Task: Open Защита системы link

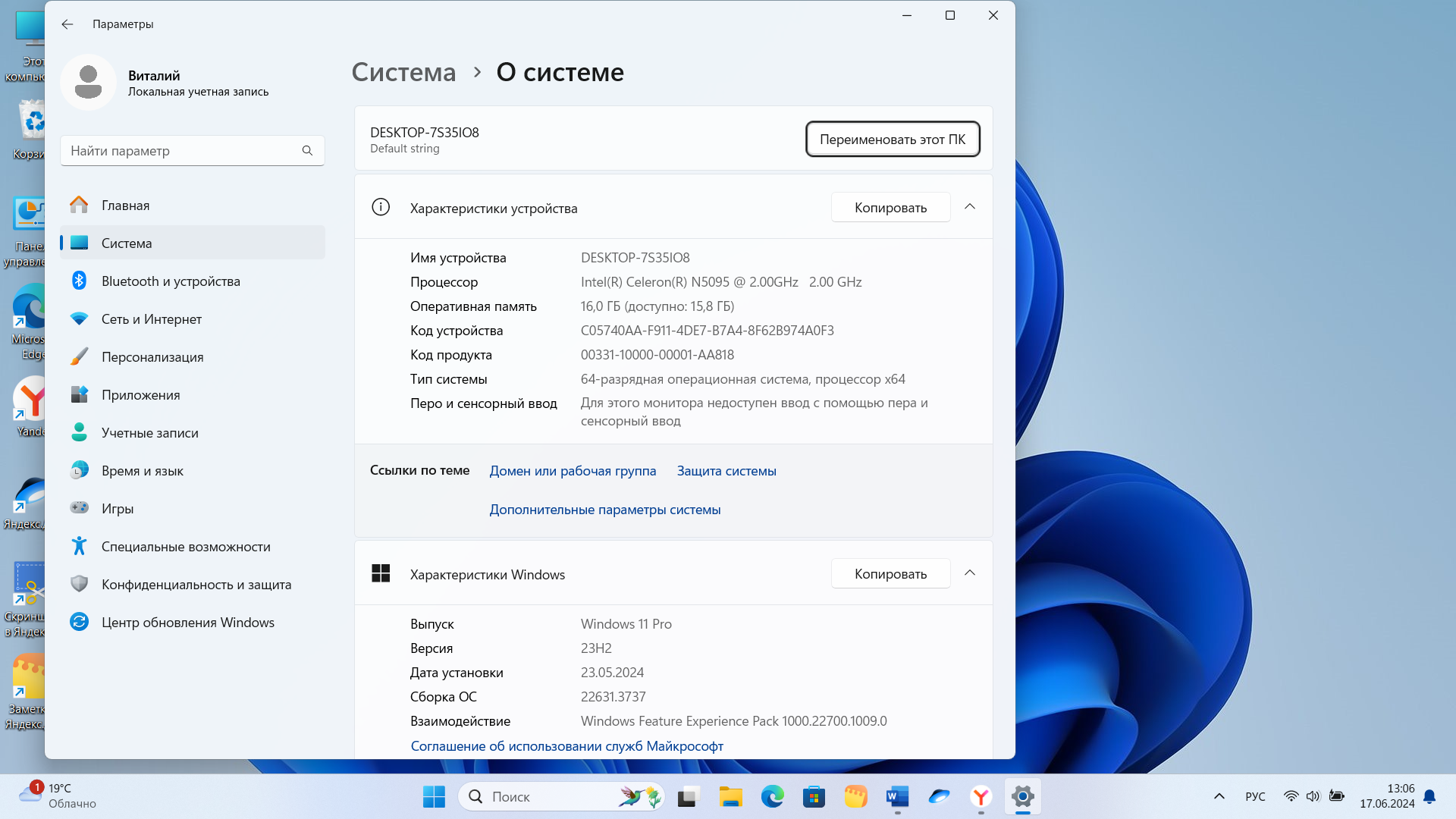Action: pyautogui.click(x=726, y=471)
